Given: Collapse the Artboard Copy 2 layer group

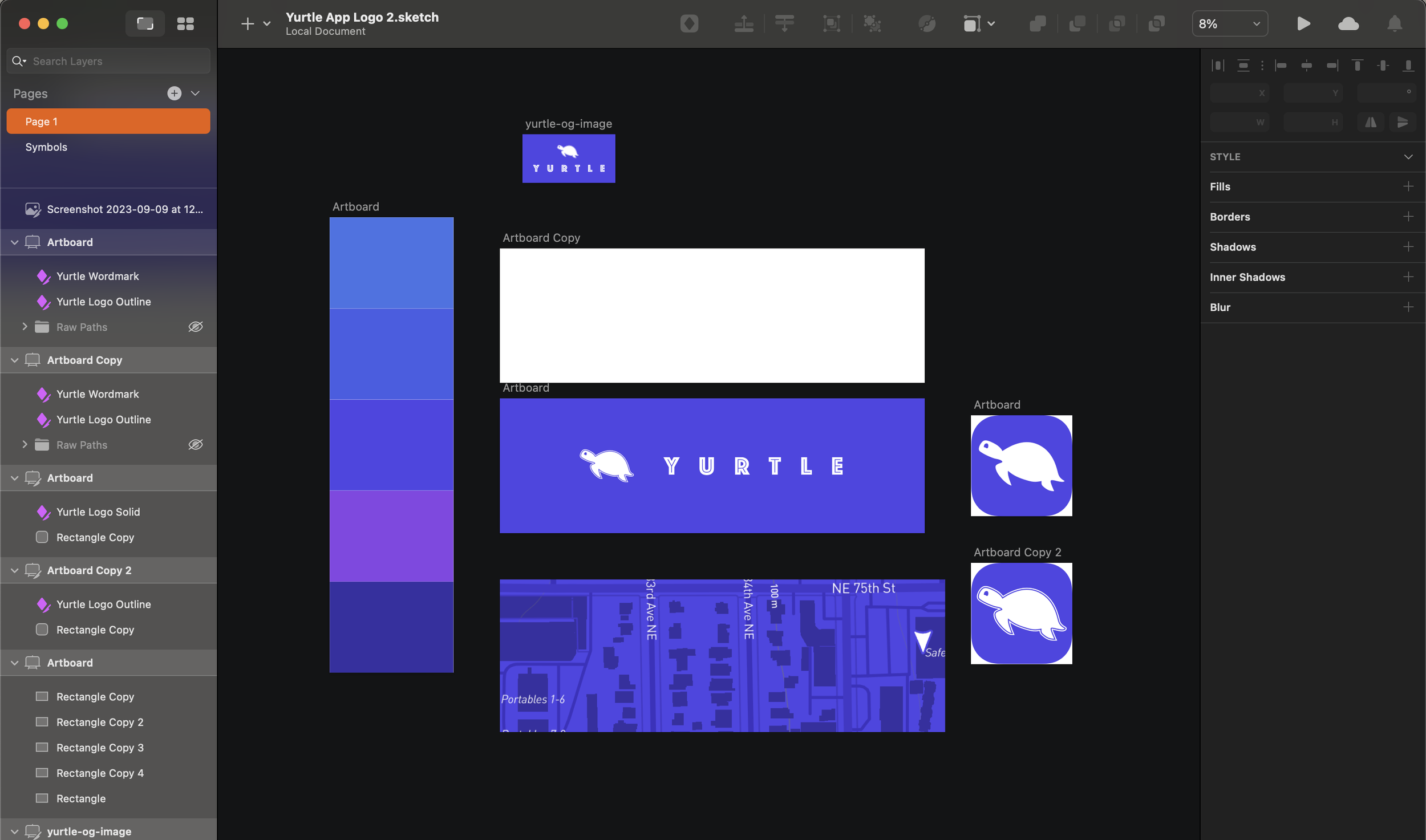Looking at the screenshot, I should click(x=15, y=570).
